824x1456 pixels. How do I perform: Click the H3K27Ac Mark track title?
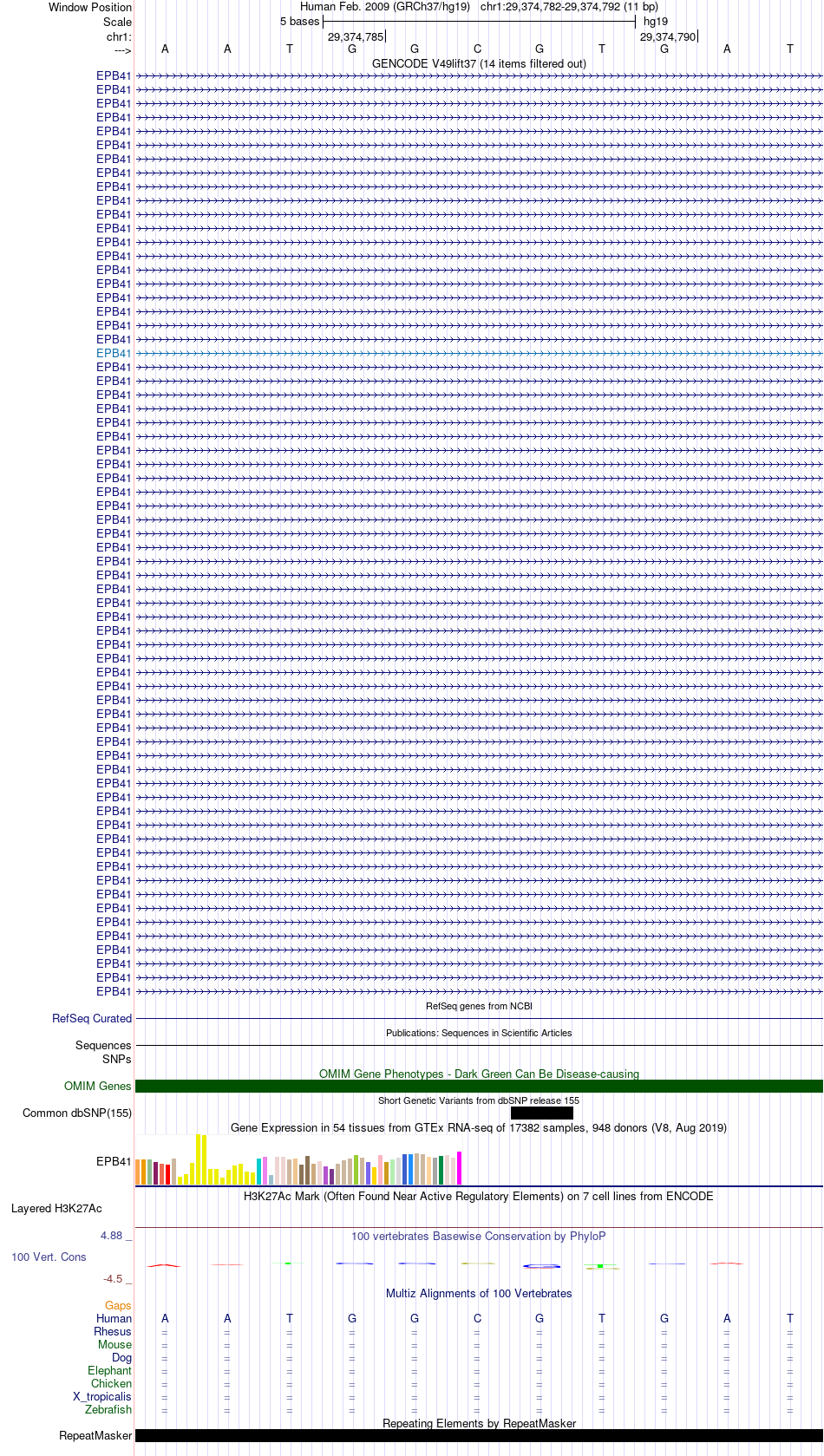coord(479,1196)
